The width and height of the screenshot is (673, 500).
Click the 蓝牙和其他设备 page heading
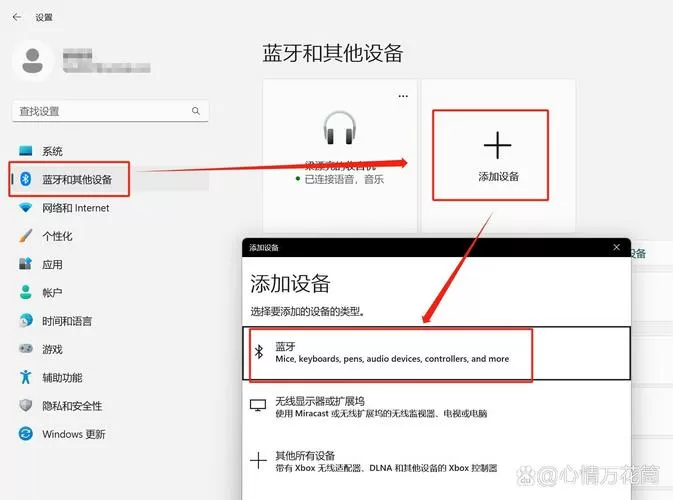tap(333, 53)
